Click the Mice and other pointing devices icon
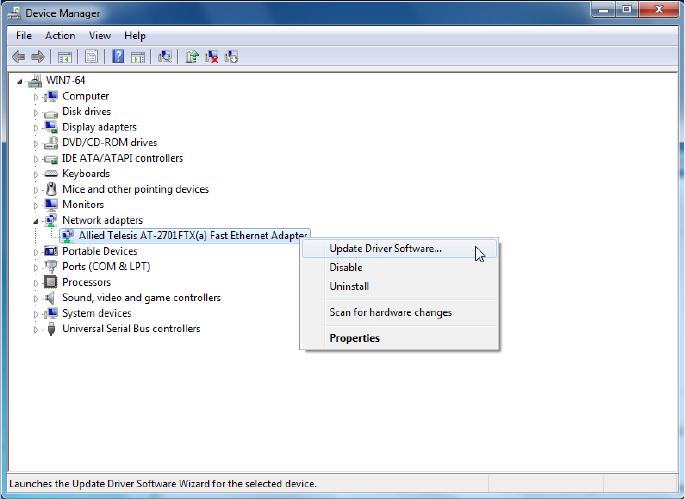 (x=51, y=189)
